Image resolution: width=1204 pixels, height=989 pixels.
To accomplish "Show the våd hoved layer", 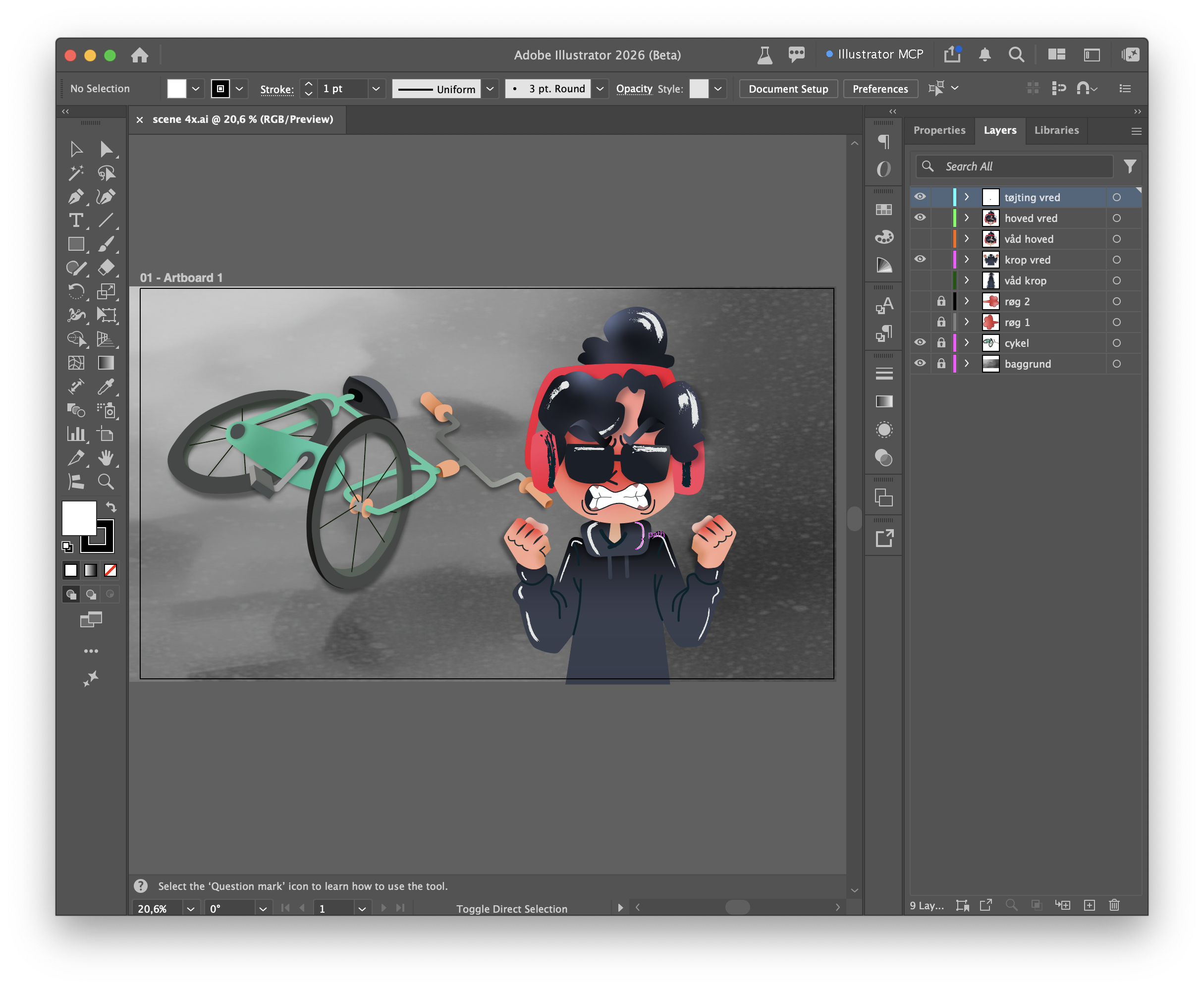I will coord(921,239).
